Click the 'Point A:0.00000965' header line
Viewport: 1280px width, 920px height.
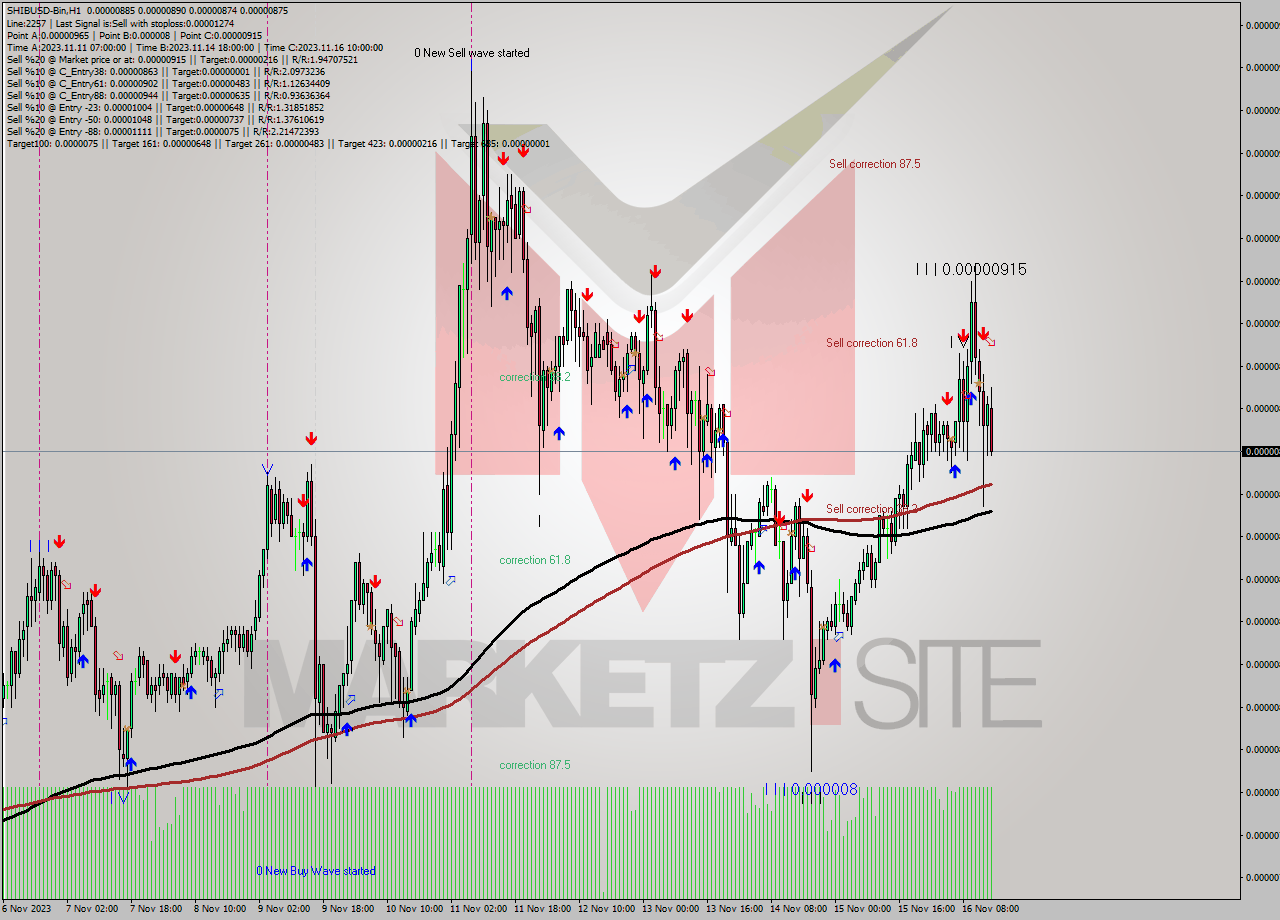(x=135, y=35)
